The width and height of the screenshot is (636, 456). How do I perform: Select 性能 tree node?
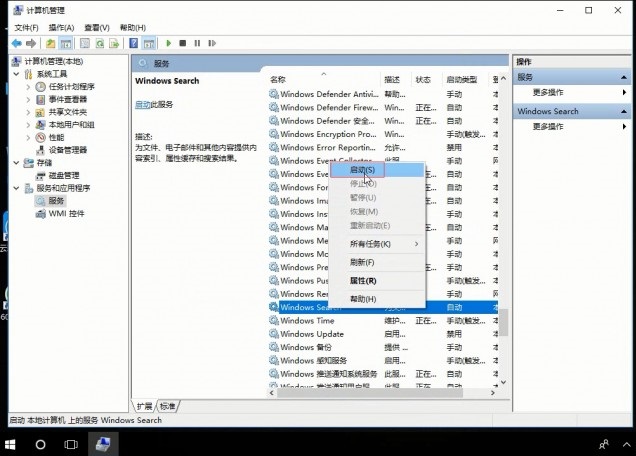coord(56,137)
